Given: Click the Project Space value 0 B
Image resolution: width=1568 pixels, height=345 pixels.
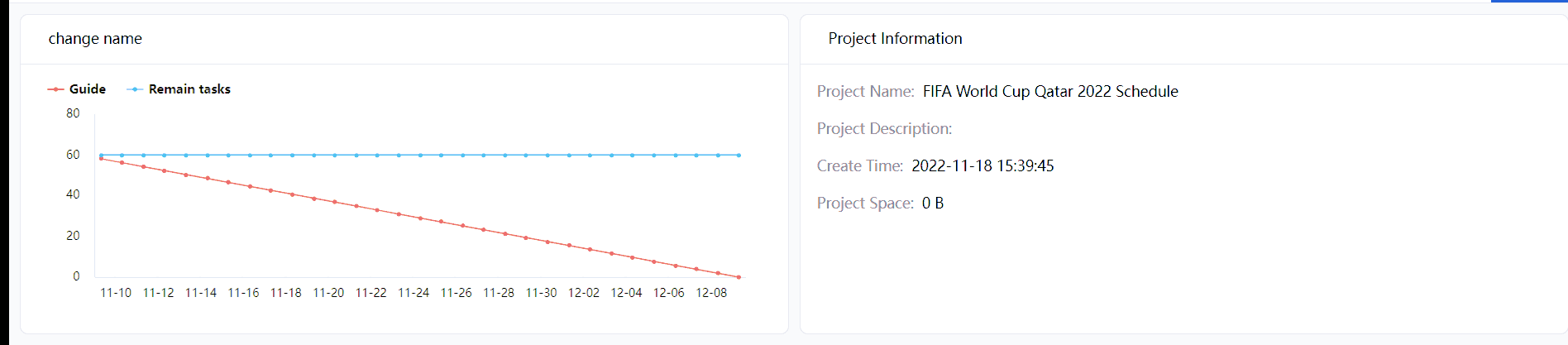Looking at the screenshot, I should (x=933, y=204).
